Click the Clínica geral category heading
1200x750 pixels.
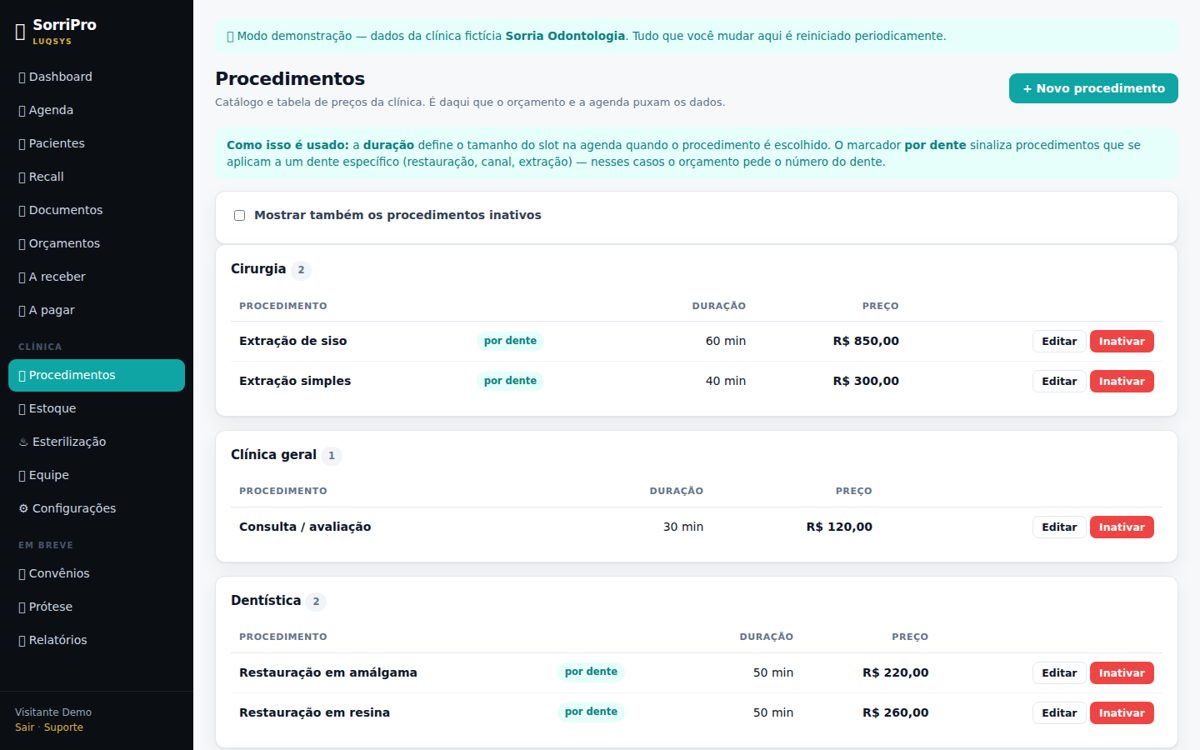(x=273, y=455)
